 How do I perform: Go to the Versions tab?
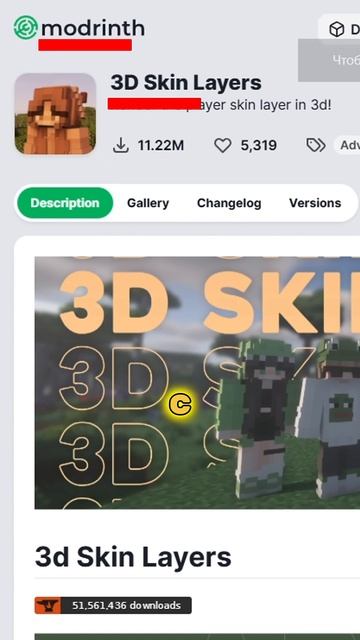coord(315,203)
